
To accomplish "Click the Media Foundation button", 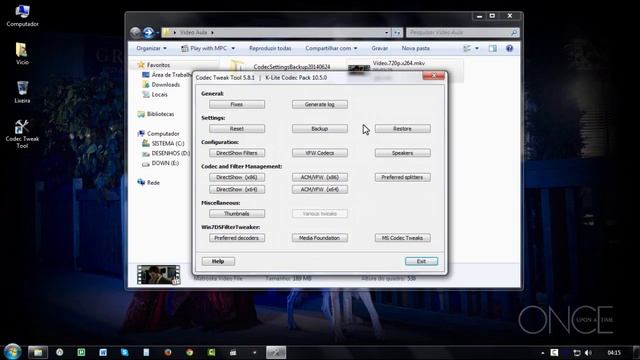I will pos(320,238).
